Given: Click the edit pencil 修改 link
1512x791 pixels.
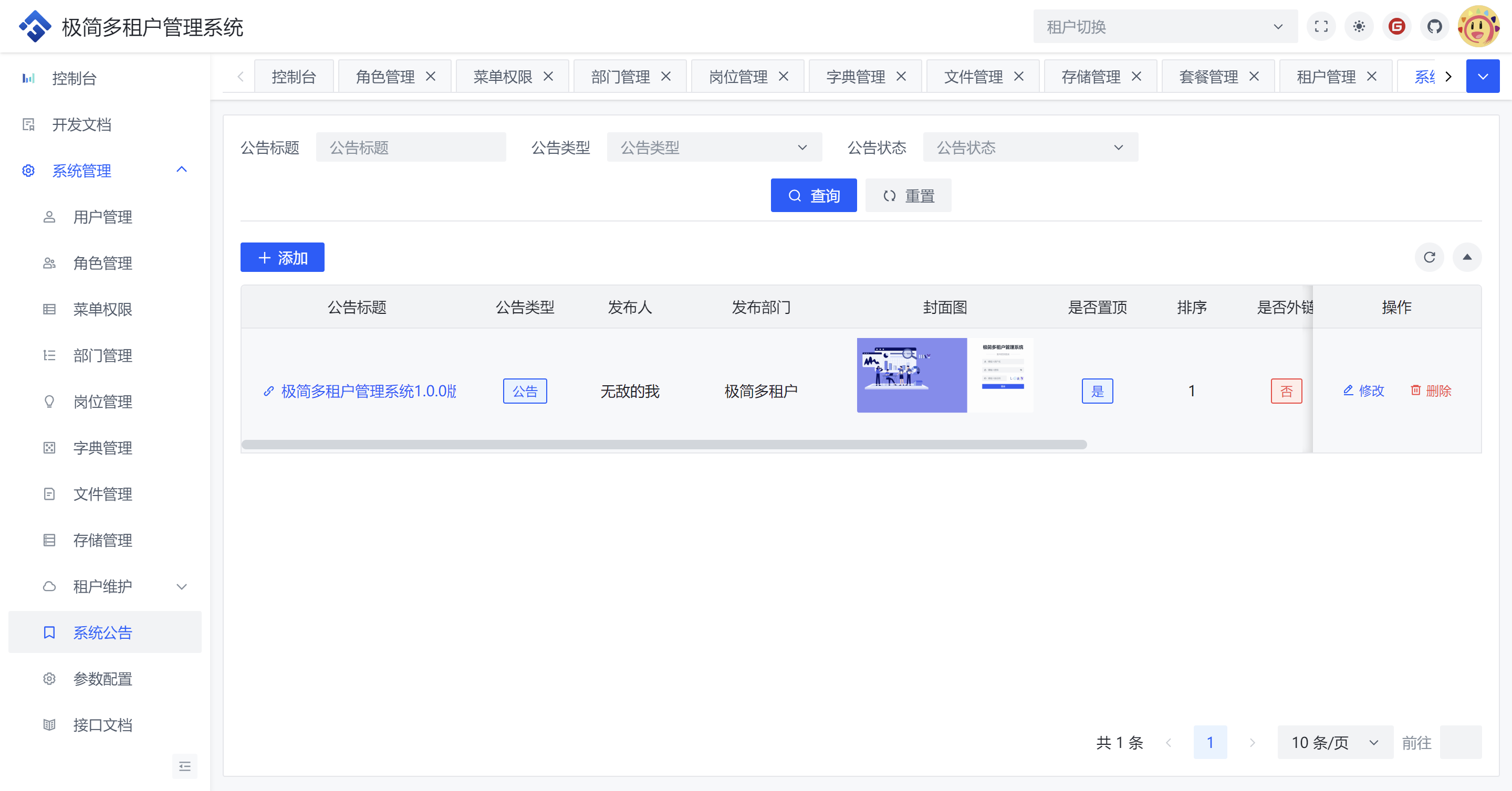Looking at the screenshot, I should click(1363, 391).
